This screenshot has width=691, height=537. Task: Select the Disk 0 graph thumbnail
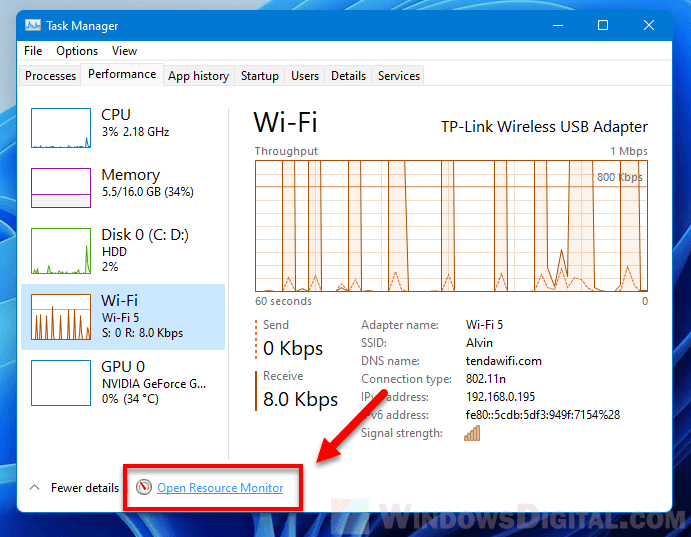(x=61, y=251)
